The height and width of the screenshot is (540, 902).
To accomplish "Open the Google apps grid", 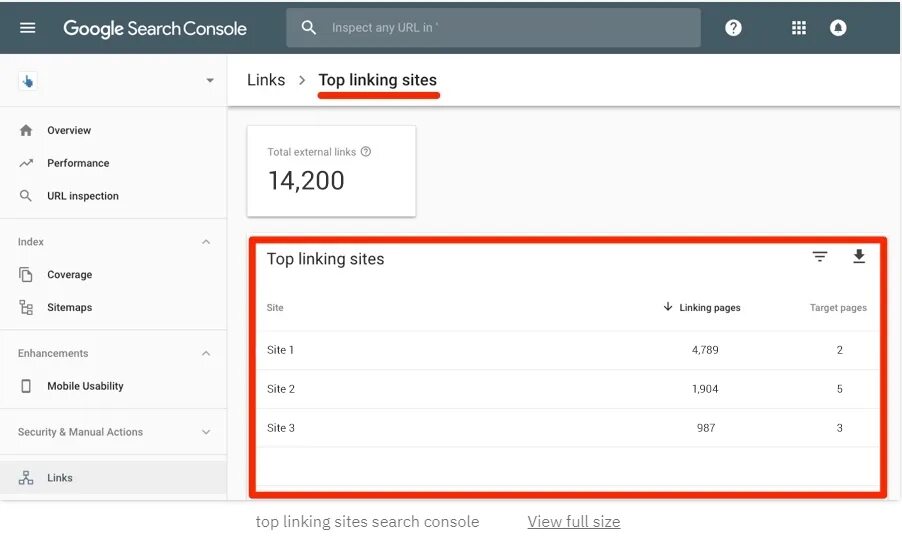I will 798,28.
